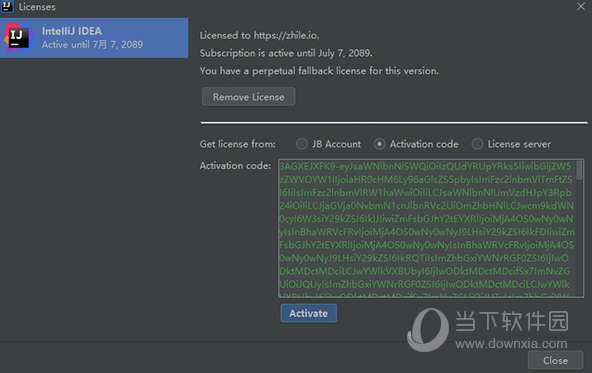Select the IntelliJ IDEA license entry
This screenshot has width=592, height=373.
click(94, 38)
